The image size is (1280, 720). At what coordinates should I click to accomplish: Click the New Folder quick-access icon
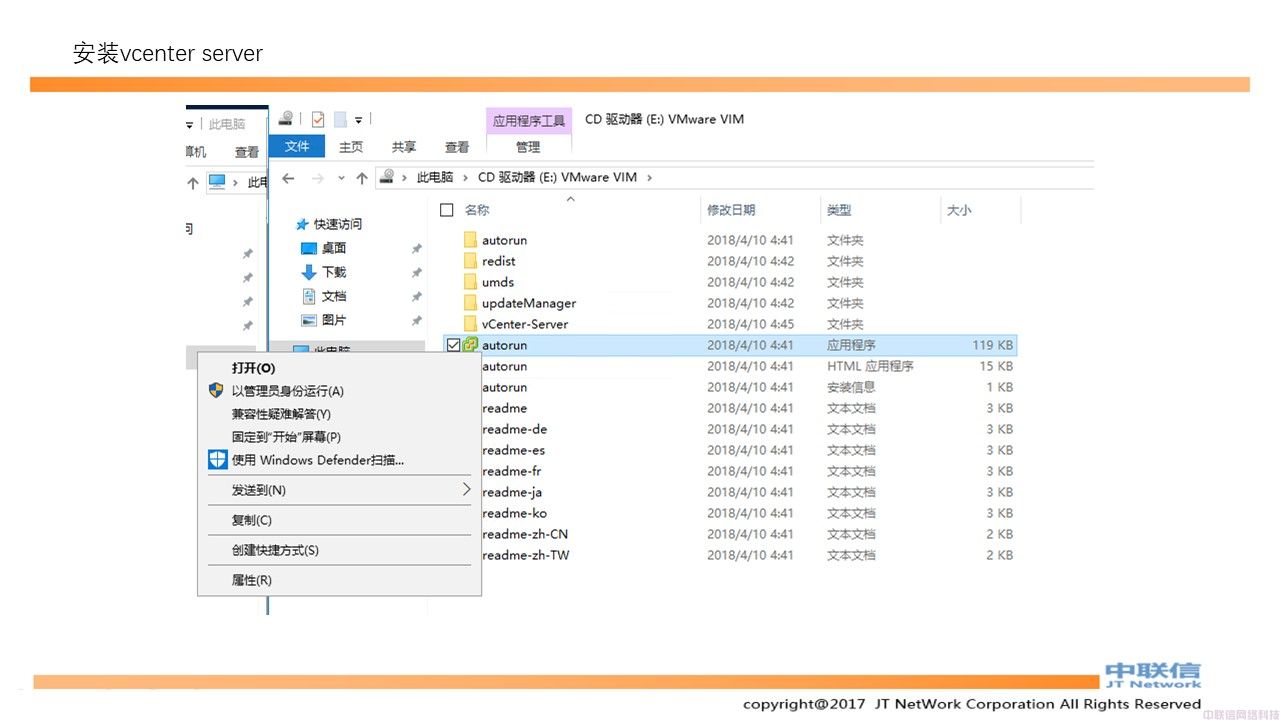tap(340, 119)
